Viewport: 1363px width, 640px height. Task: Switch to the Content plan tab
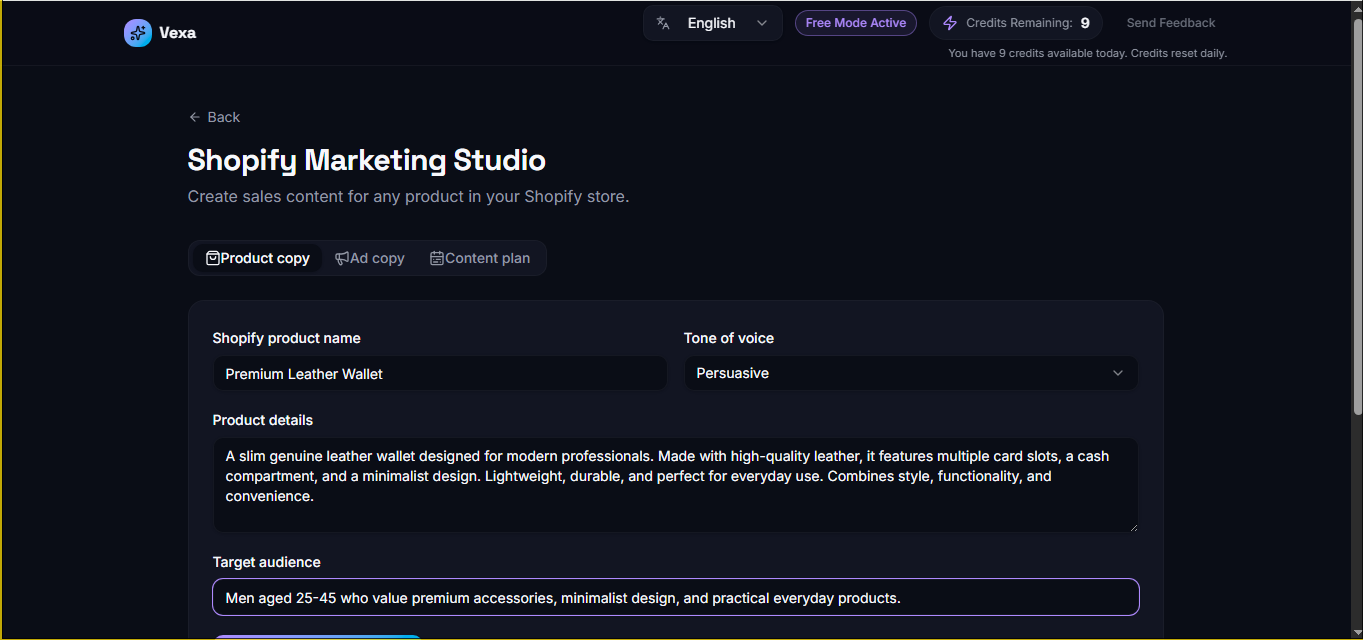click(480, 258)
